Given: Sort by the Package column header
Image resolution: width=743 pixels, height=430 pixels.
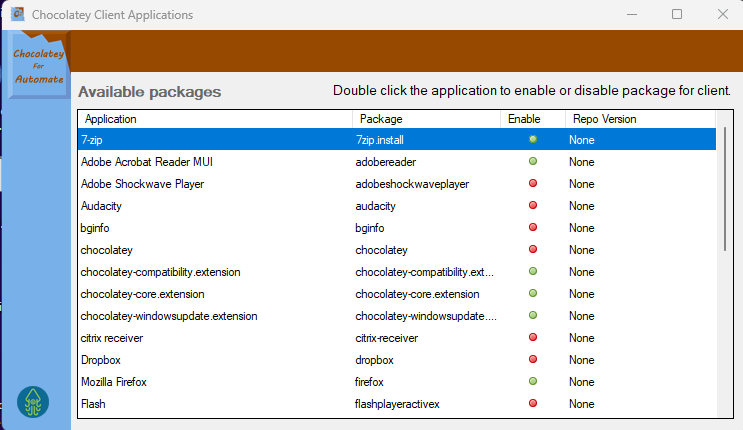Looking at the screenshot, I should tap(426, 119).
